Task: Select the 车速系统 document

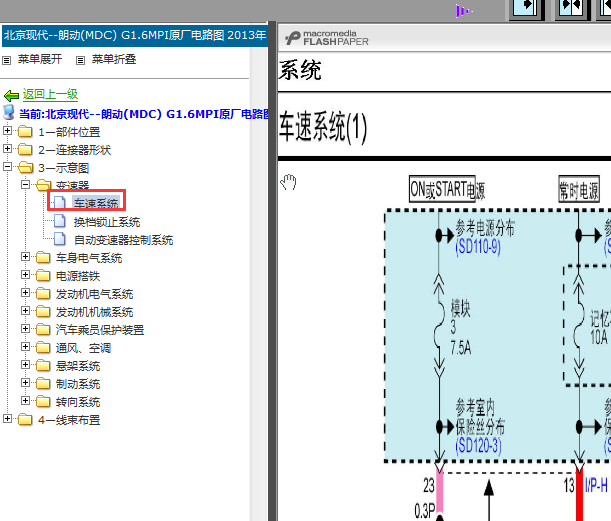Action: coord(96,203)
